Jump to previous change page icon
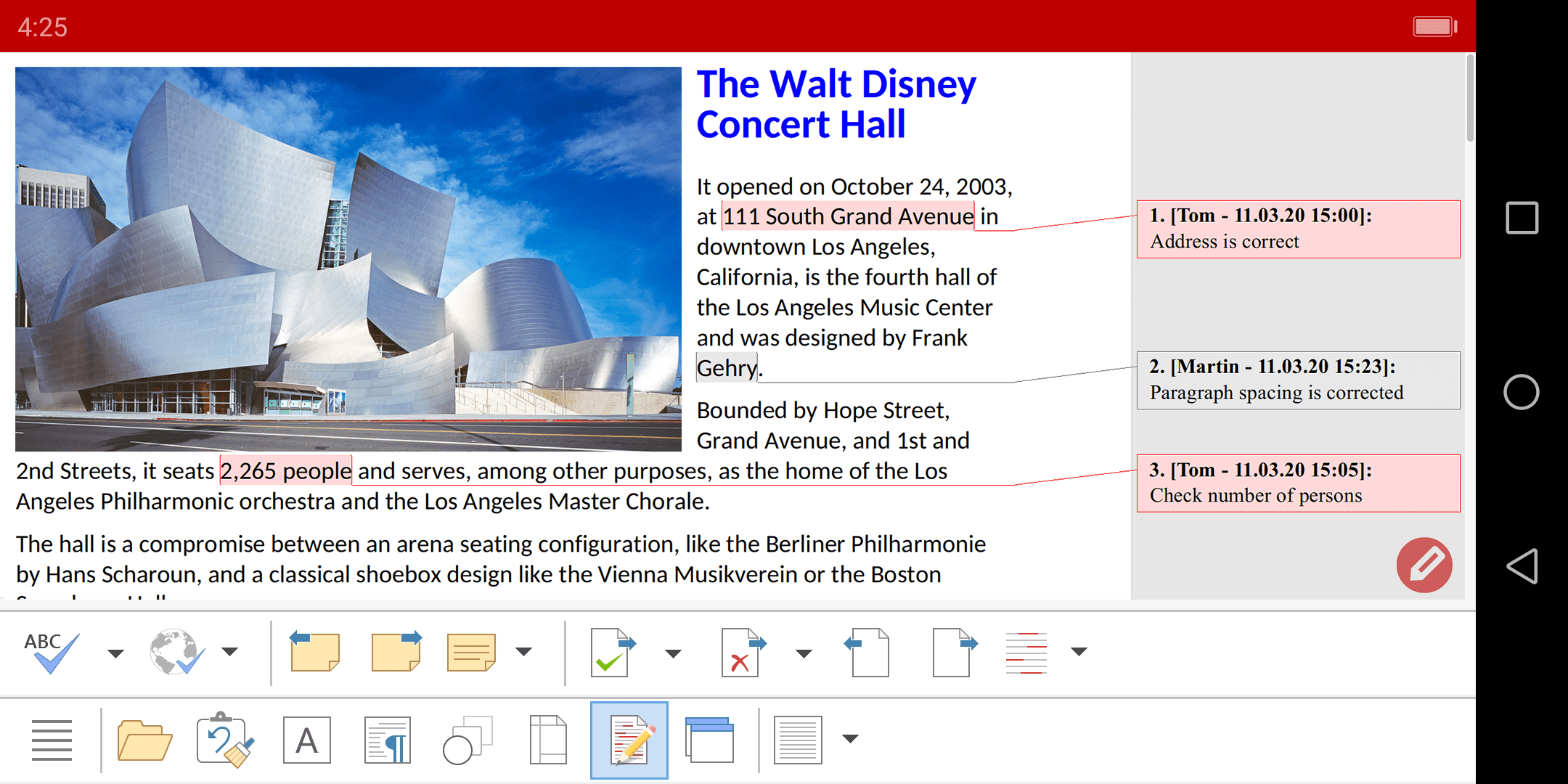 pyautogui.click(x=868, y=652)
